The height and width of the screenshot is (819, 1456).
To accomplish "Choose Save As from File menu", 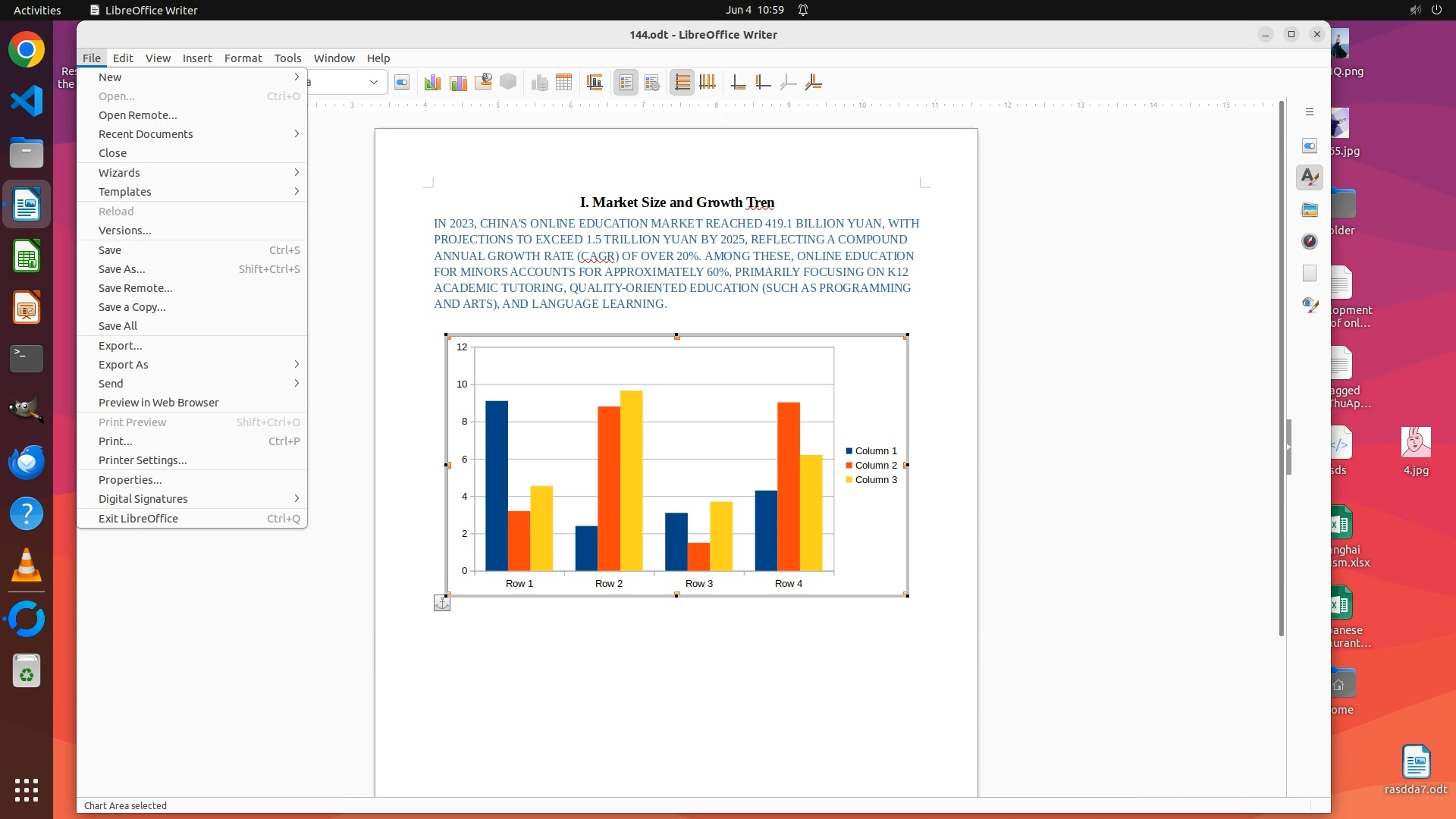I will point(121,269).
